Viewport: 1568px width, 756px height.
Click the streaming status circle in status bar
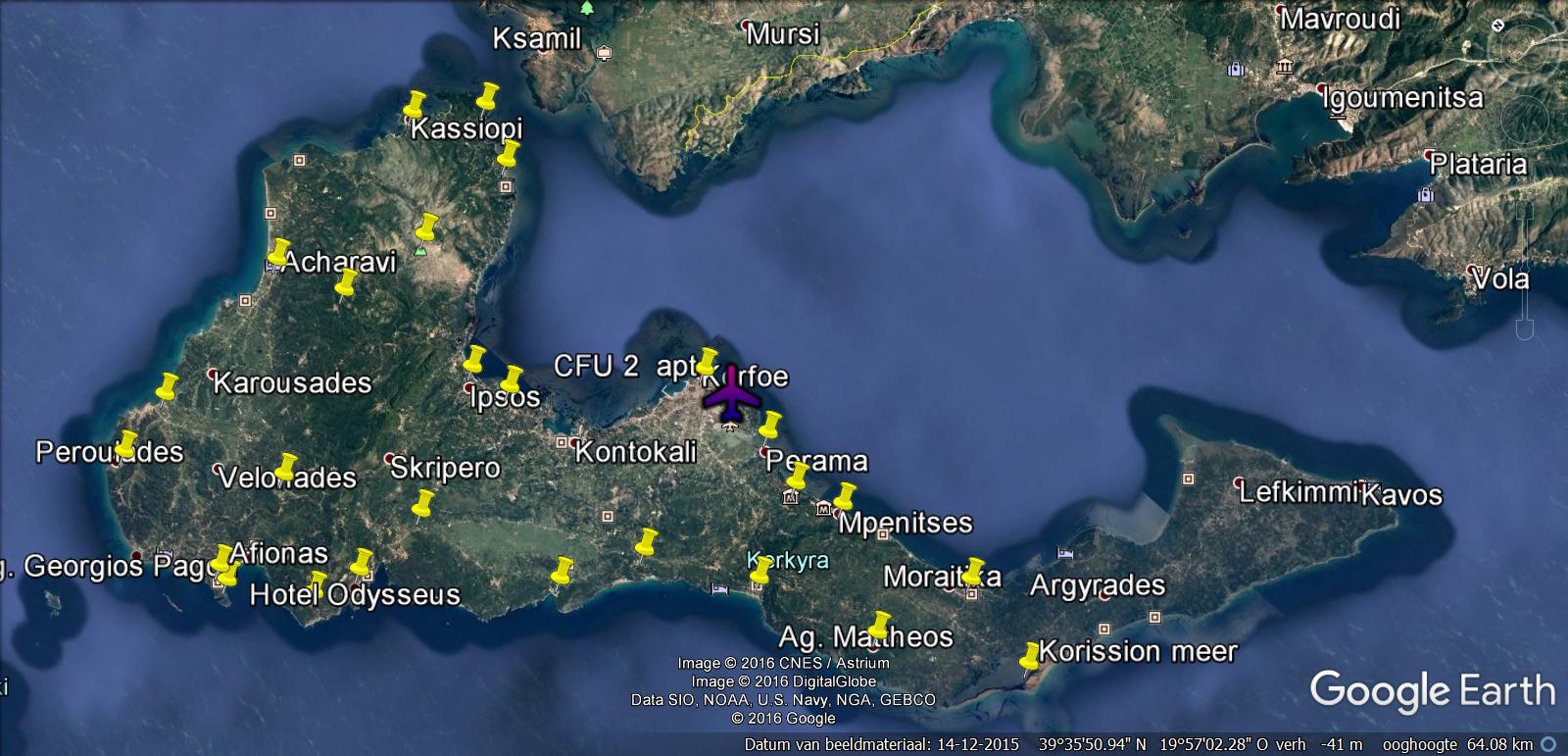point(1548,744)
